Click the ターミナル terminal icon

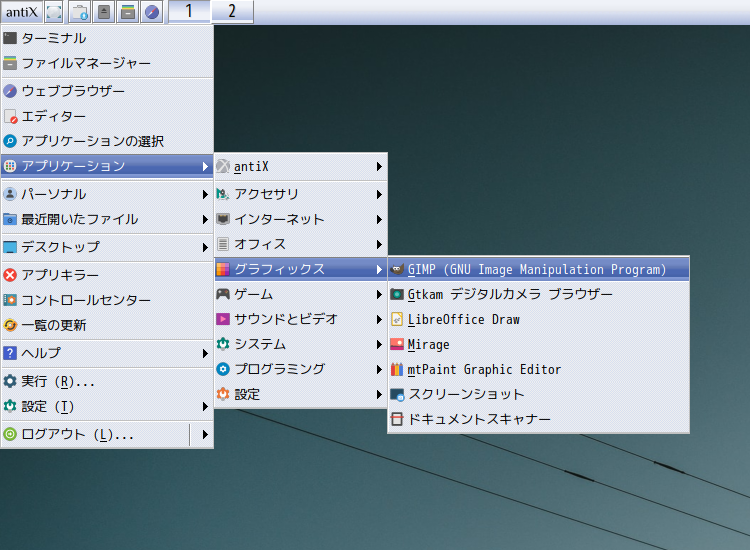point(10,38)
